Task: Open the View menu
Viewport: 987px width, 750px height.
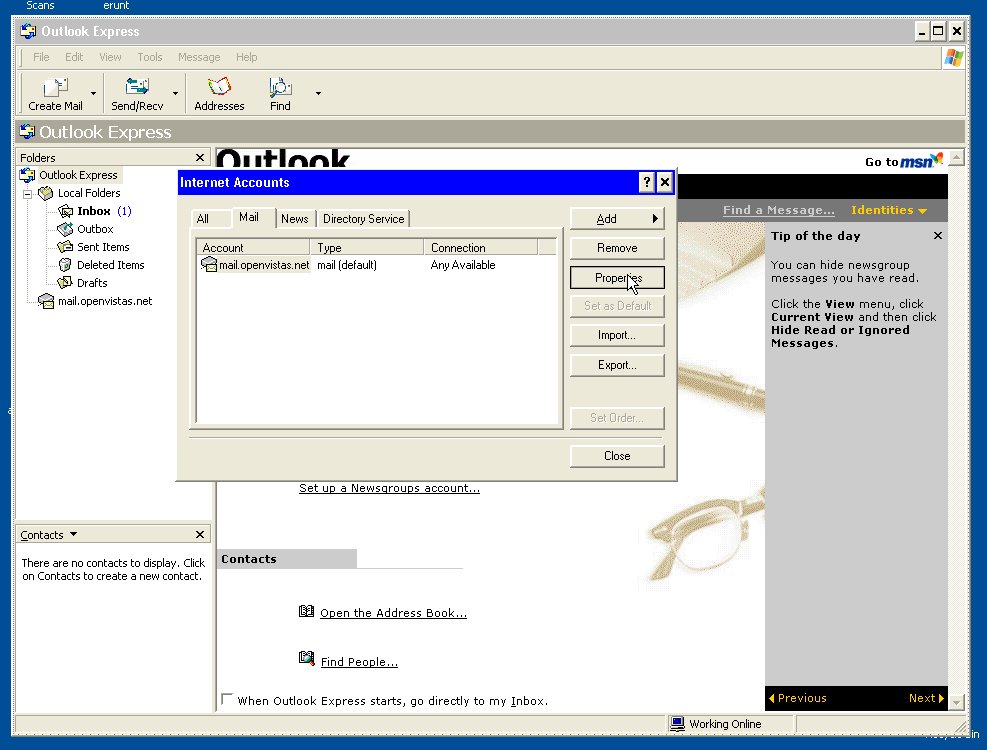Action: [x=110, y=57]
